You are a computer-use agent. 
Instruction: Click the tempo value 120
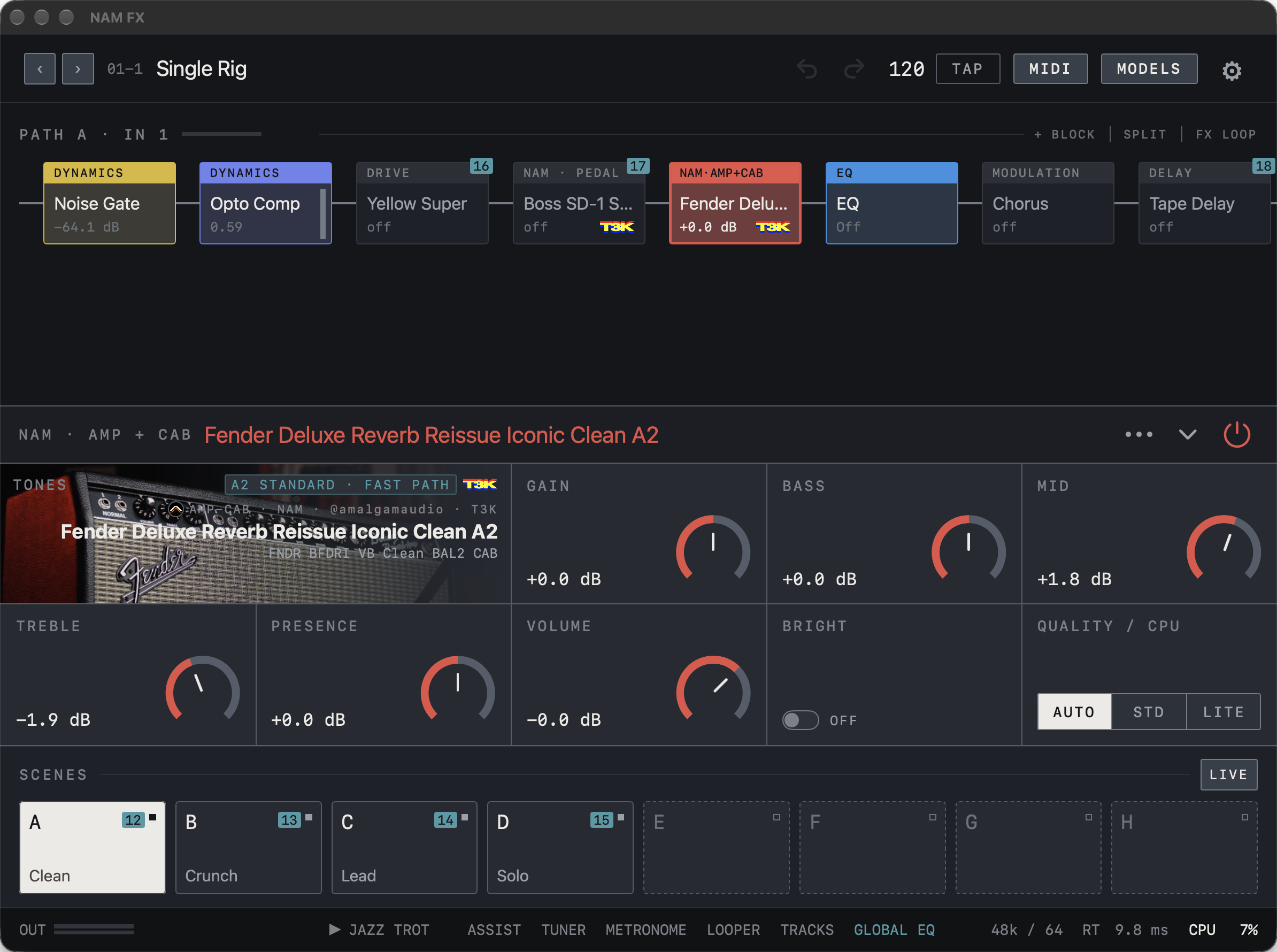point(906,69)
